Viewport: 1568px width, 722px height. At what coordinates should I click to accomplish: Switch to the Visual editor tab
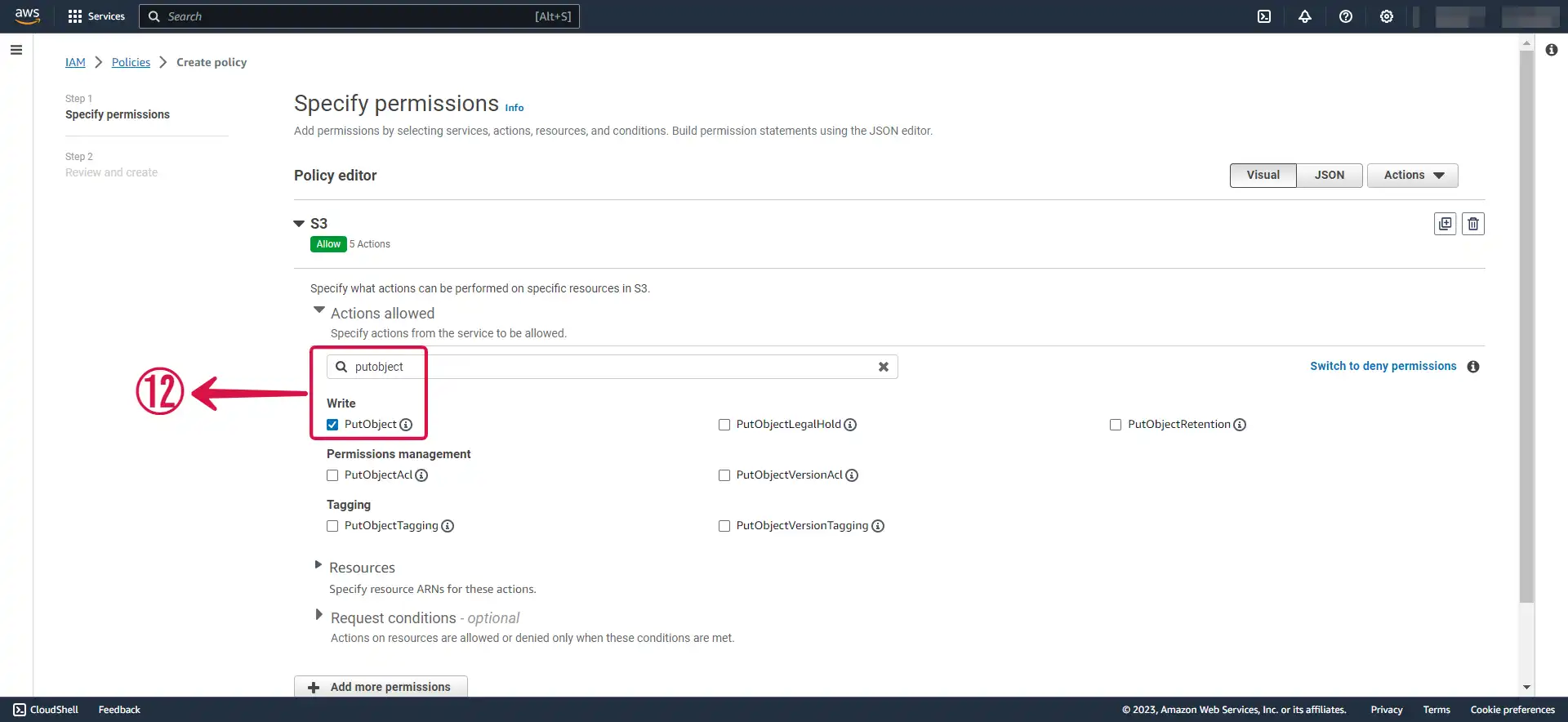1263,176
